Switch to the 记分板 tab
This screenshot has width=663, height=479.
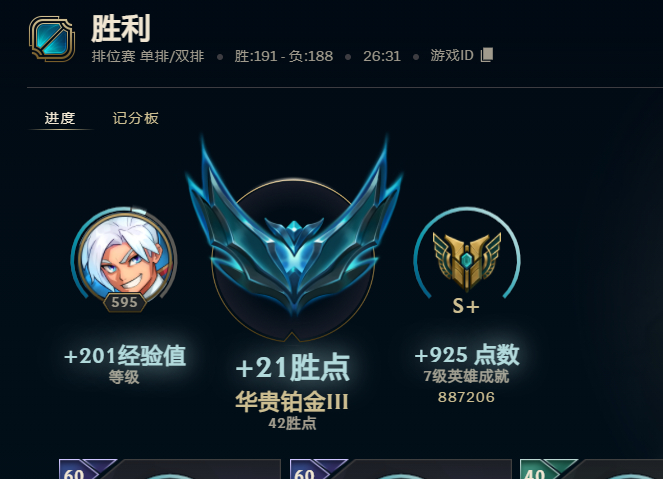(135, 118)
